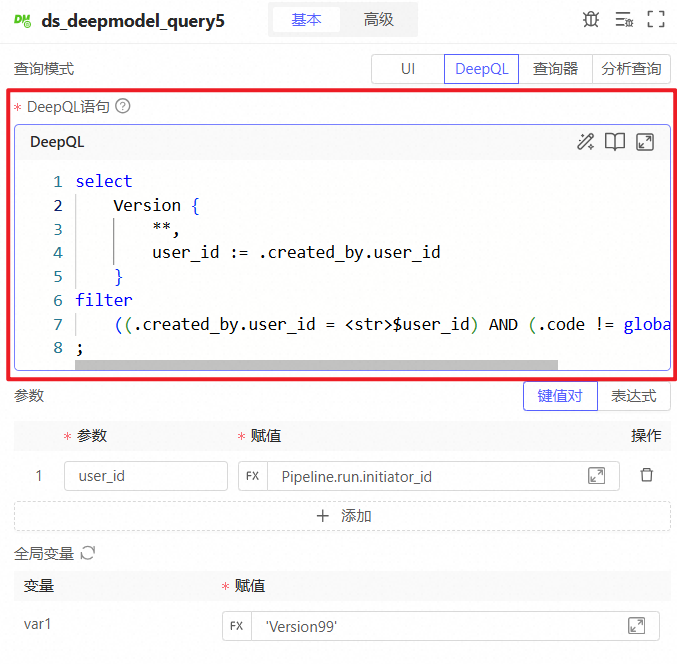Expand the Pipeline.run.initiator_id value editor
Image resolution: width=677 pixels, height=664 pixels.
(x=597, y=476)
